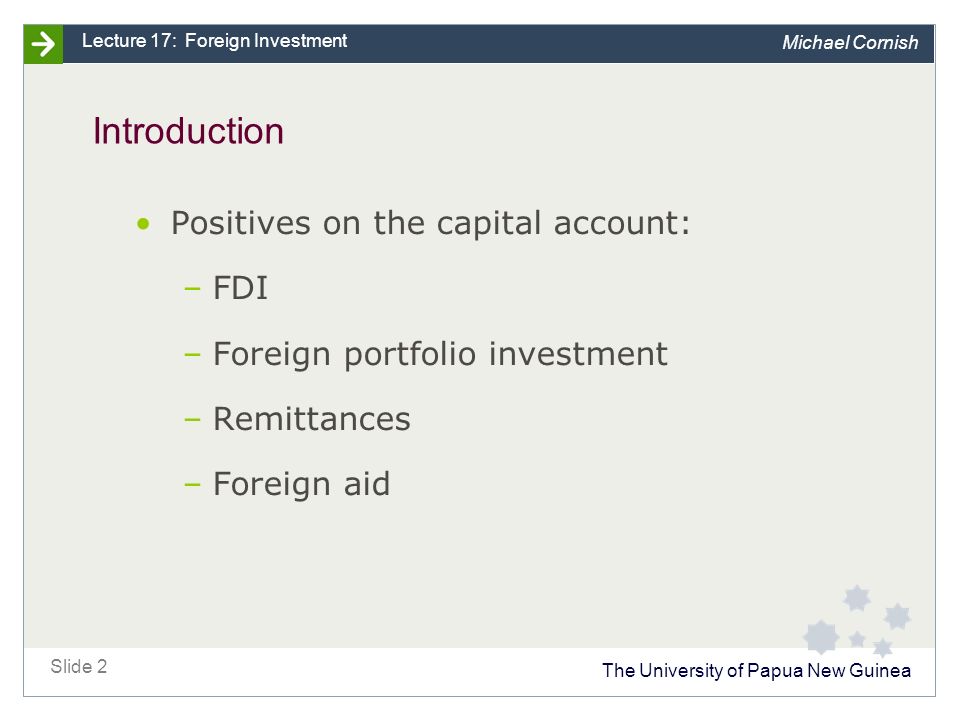Click the word 'capital' in the main bullet
This screenshot has width=960, height=720.
pyautogui.click(x=489, y=224)
